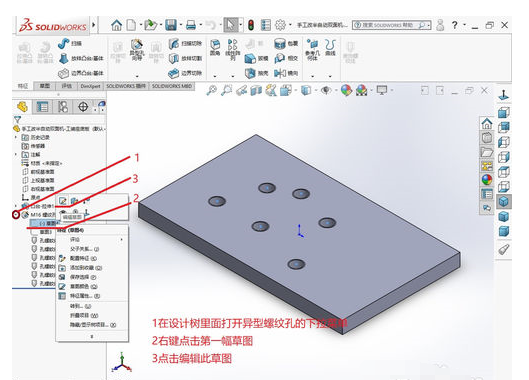529x380 pixels.
Task: Open Apply Scene icon in view toolbar
Action: (361, 90)
